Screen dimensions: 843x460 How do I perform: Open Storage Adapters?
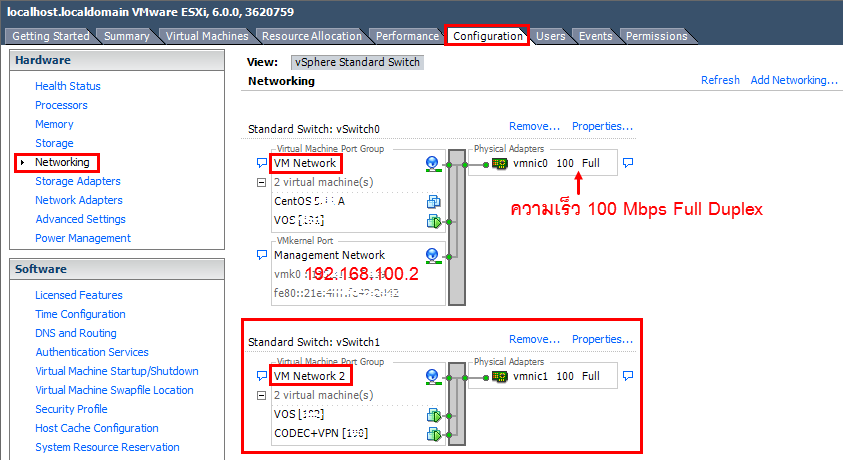tap(78, 181)
